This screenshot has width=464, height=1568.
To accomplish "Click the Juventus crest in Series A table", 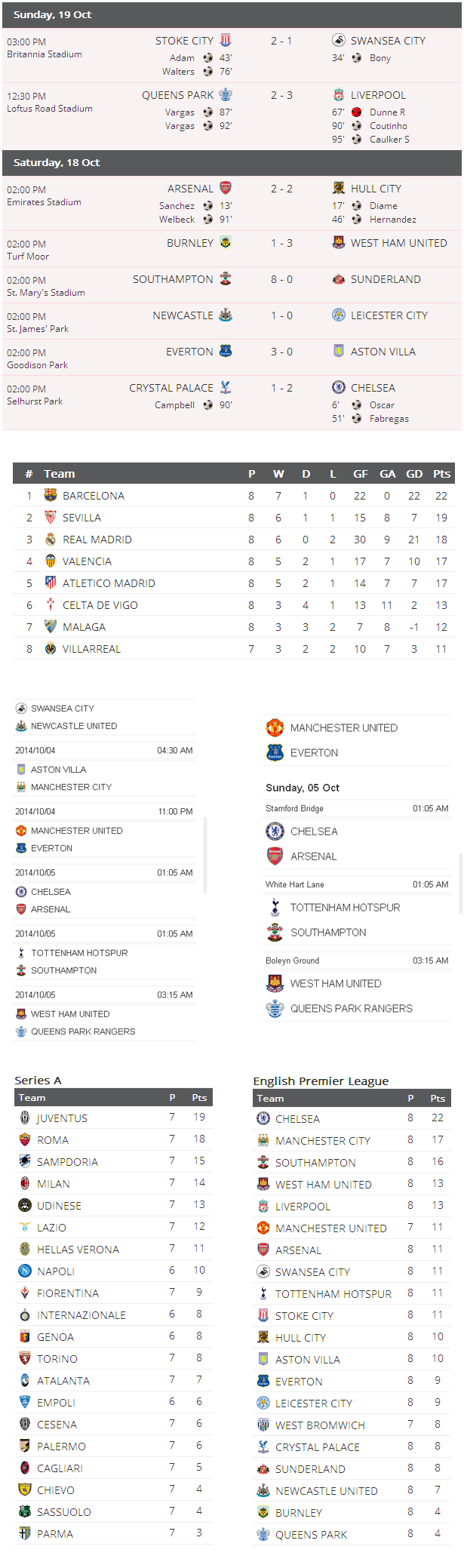I will pyautogui.click(x=25, y=1118).
